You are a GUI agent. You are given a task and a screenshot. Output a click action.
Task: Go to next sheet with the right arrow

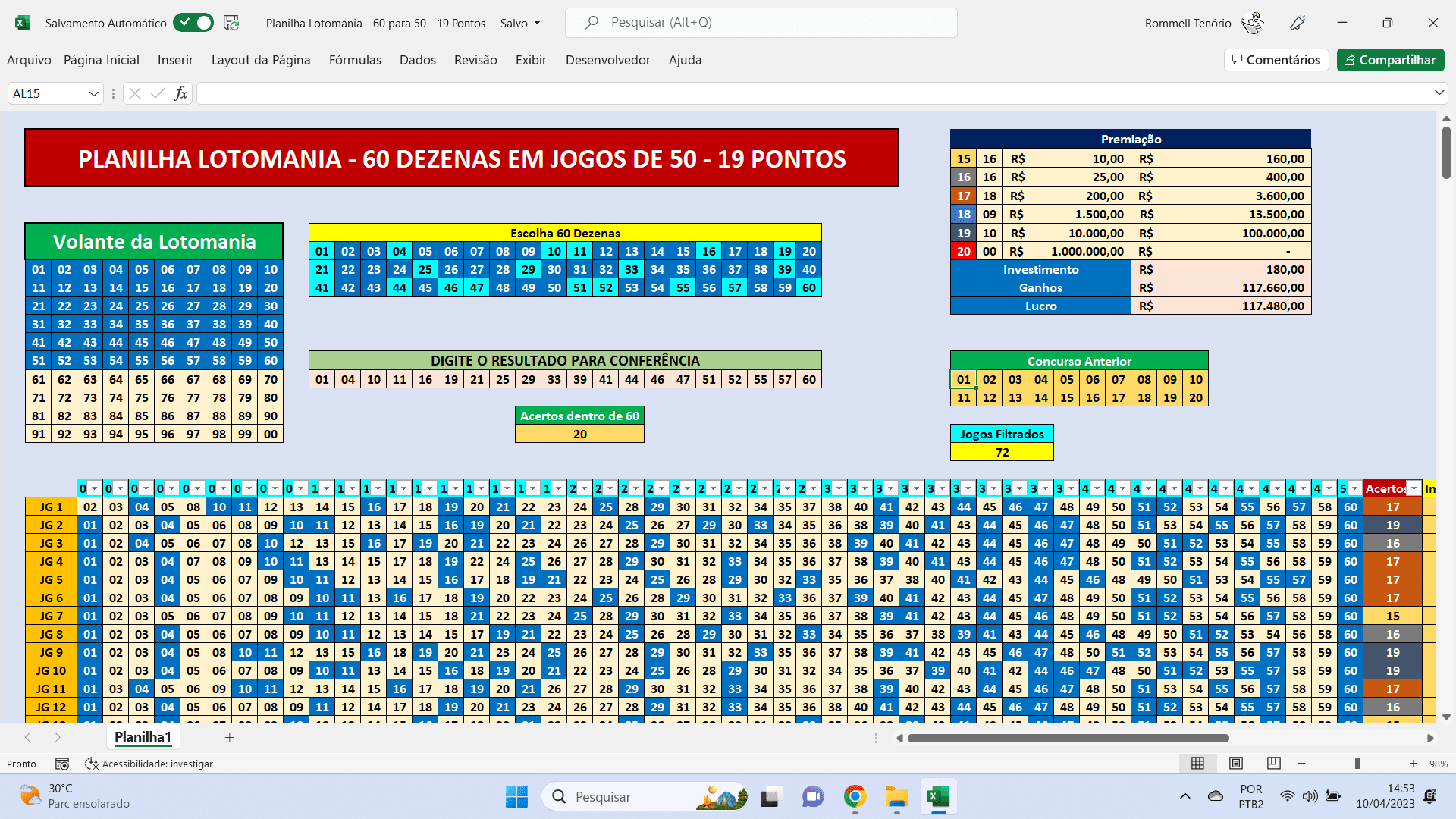(58, 737)
